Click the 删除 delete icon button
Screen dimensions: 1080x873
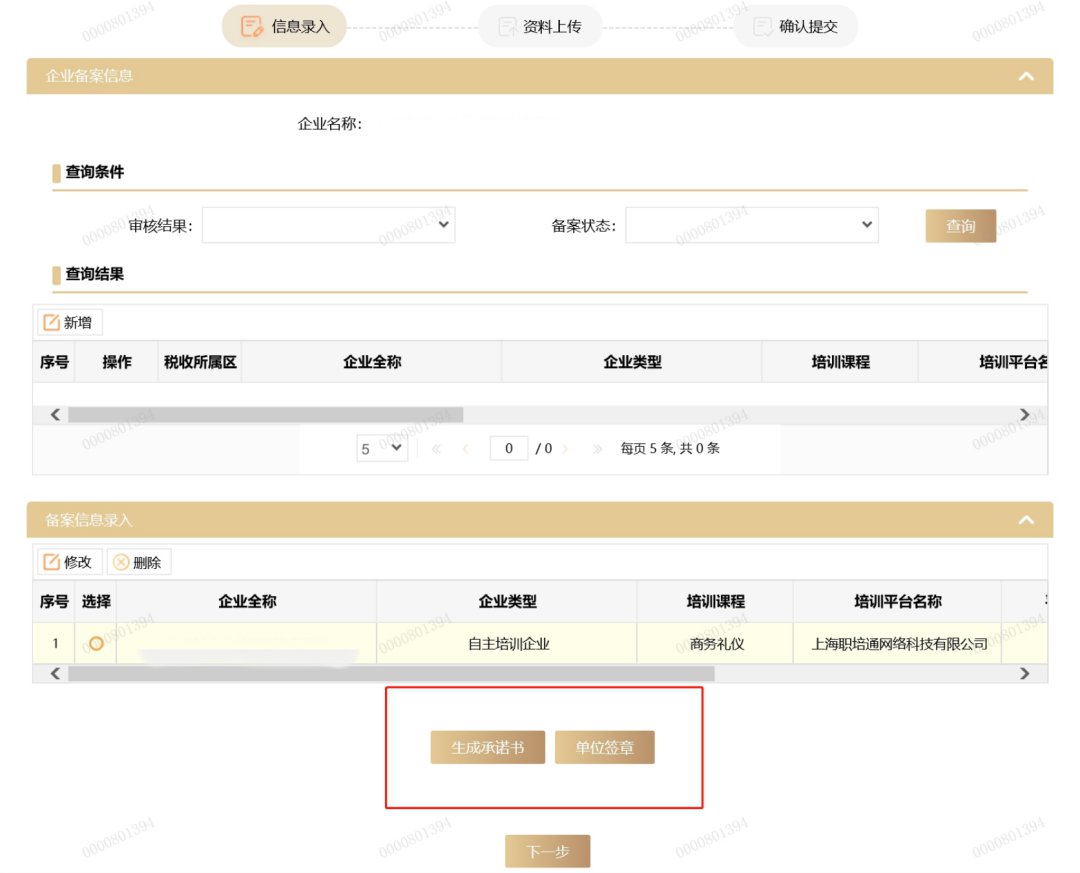[138, 562]
